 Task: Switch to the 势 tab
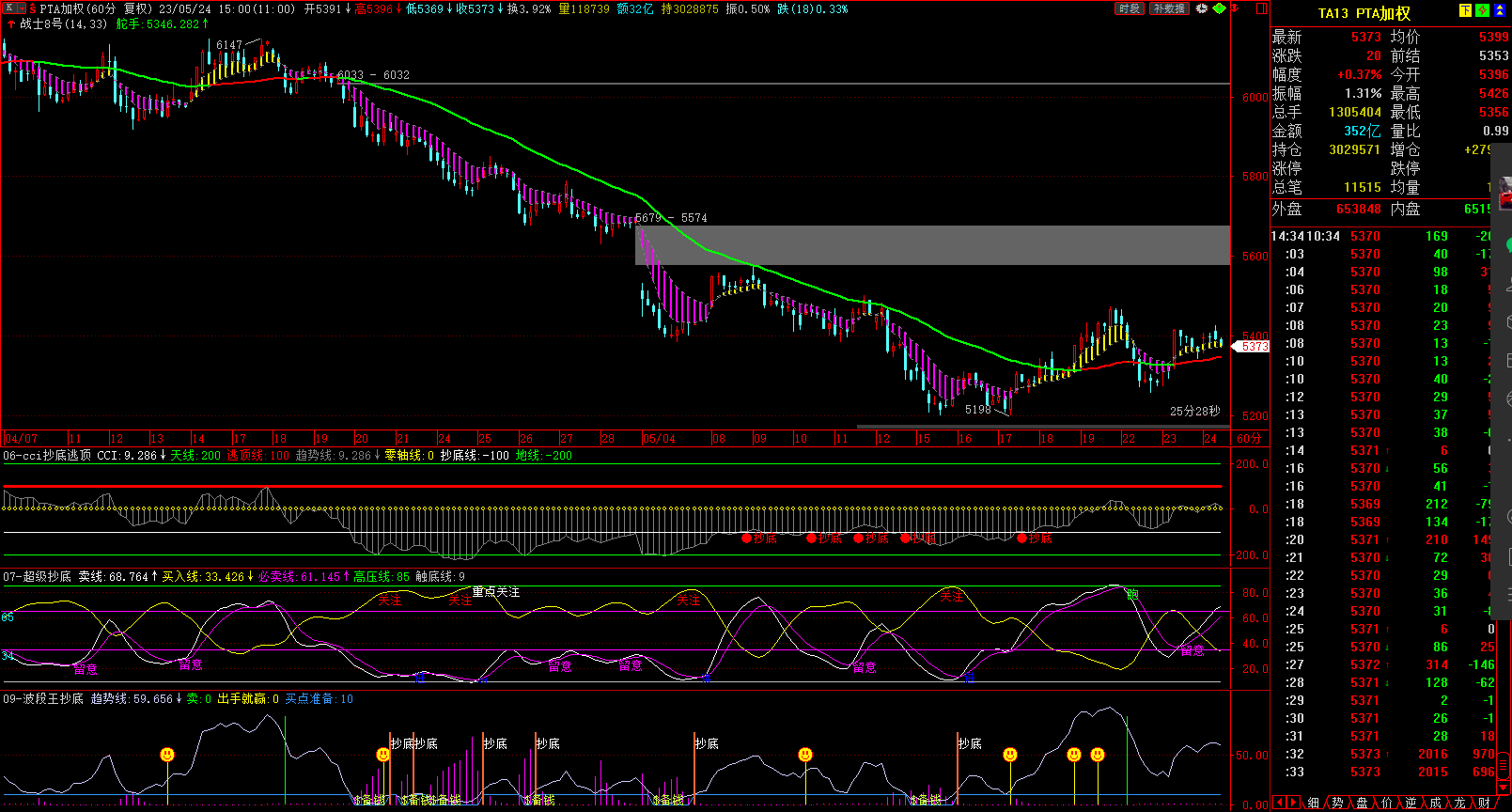point(1337,803)
